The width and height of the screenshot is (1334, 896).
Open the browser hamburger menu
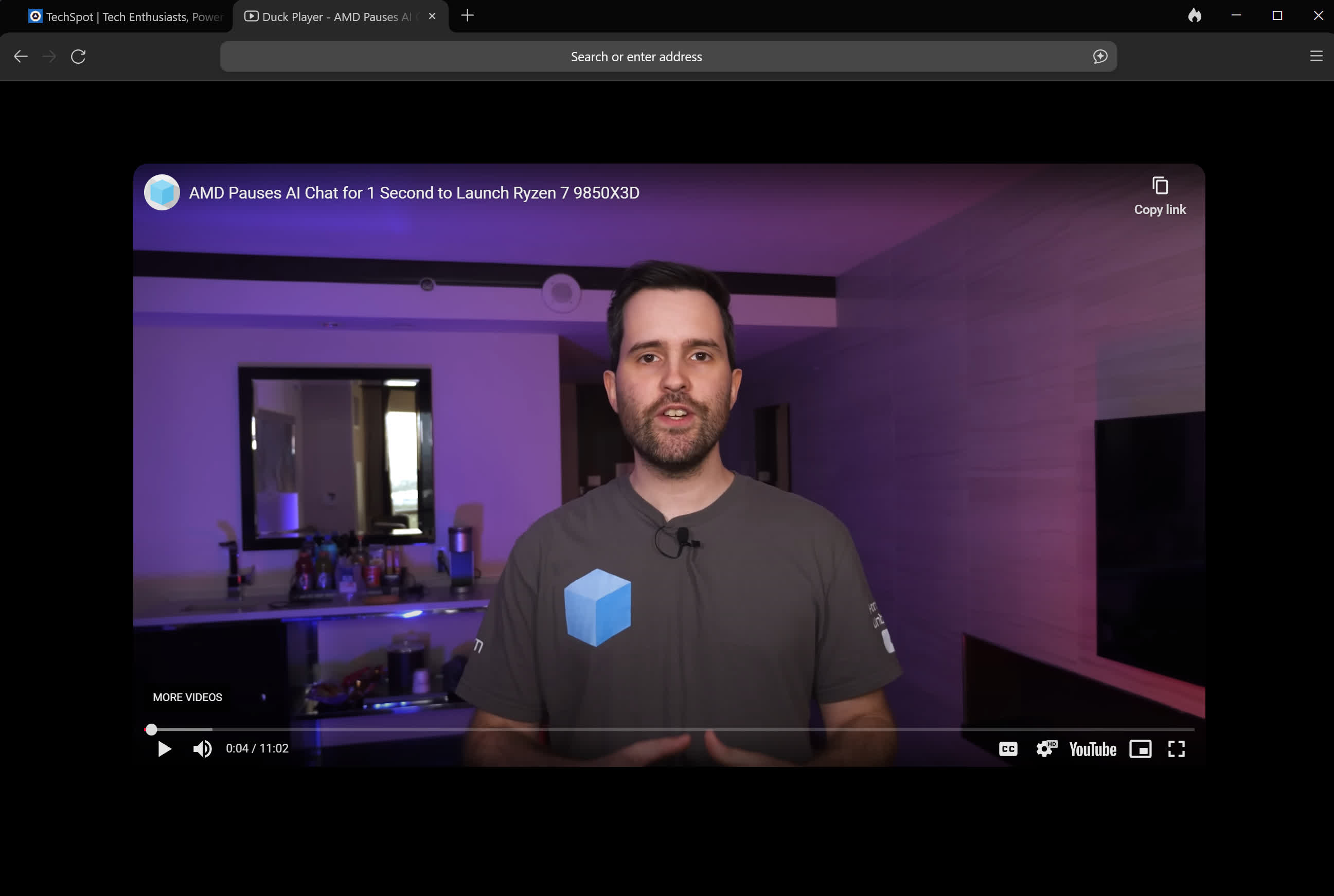pyautogui.click(x=1315, y=56)
